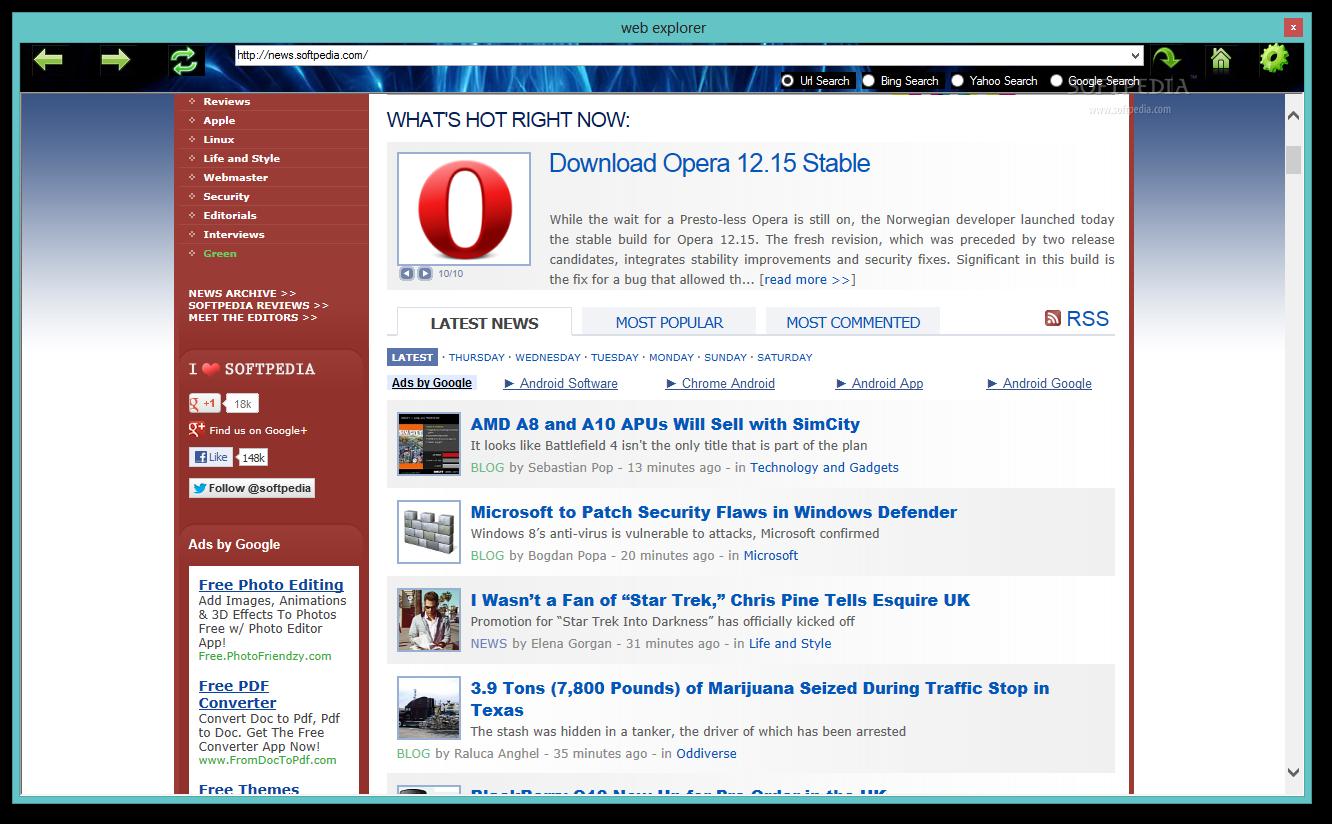Open the home page icon
The height and width of the screenshot is (824, 1332).
pyautogui.click(x=1220, y=59)
